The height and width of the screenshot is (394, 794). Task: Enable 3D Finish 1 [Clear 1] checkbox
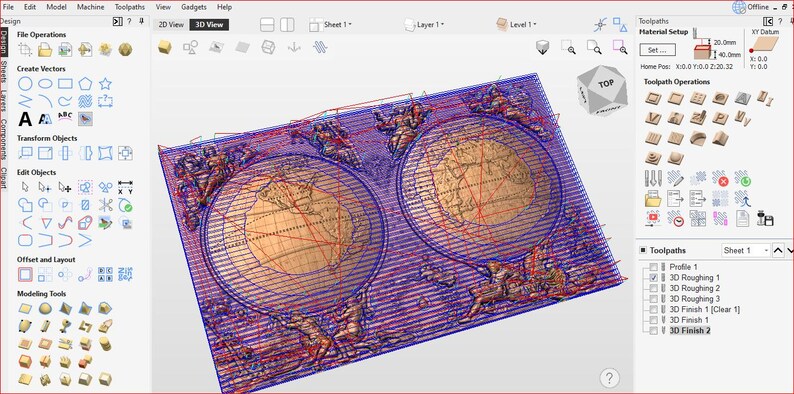(654, 309)
